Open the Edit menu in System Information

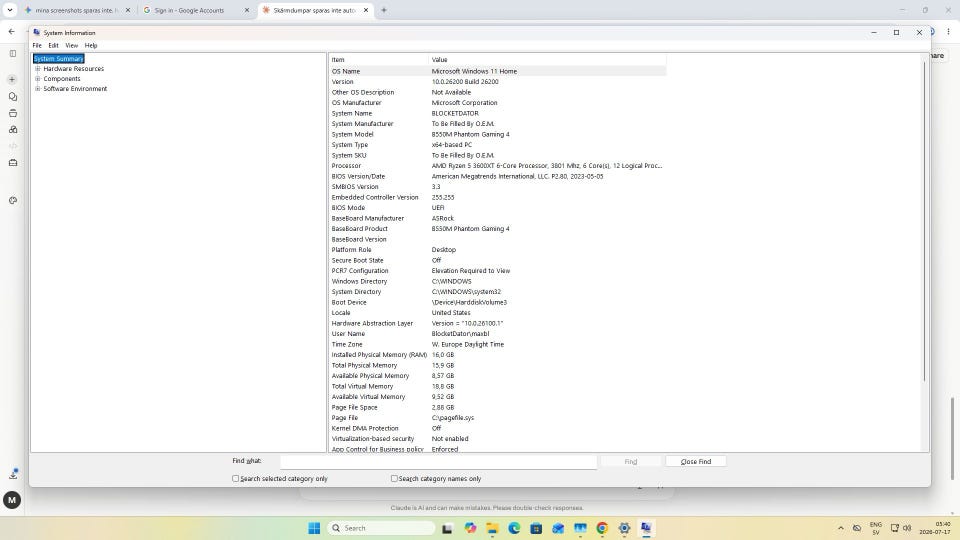53,45
